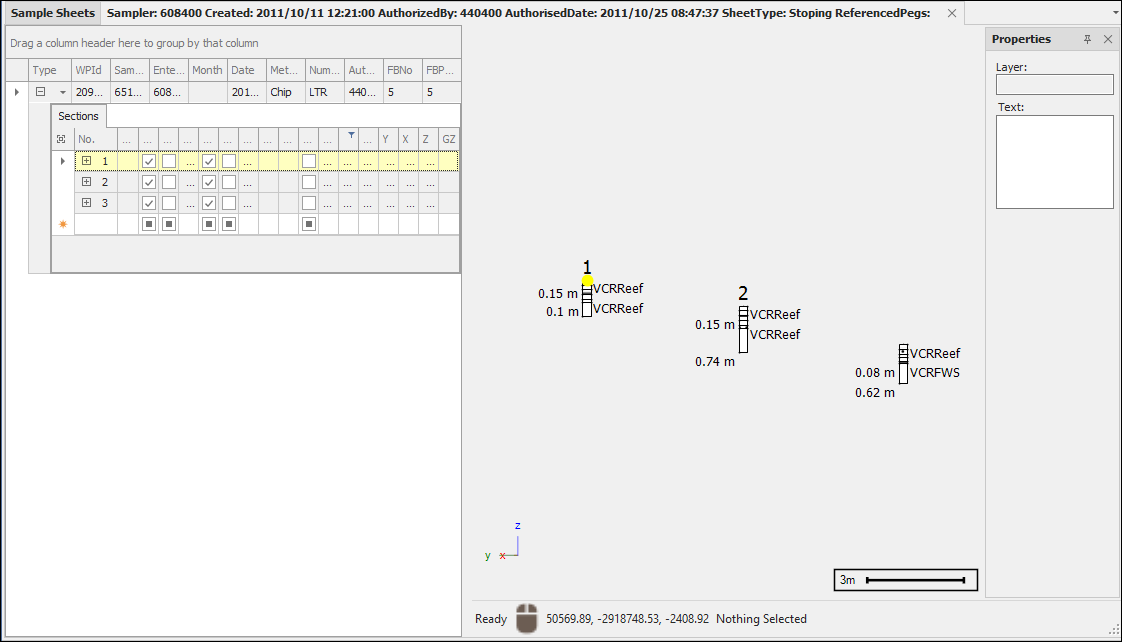The width and height of the screenshot is (1122, 642).
Task: Select the yellow marker on section 1
Action: coord(587,281)
